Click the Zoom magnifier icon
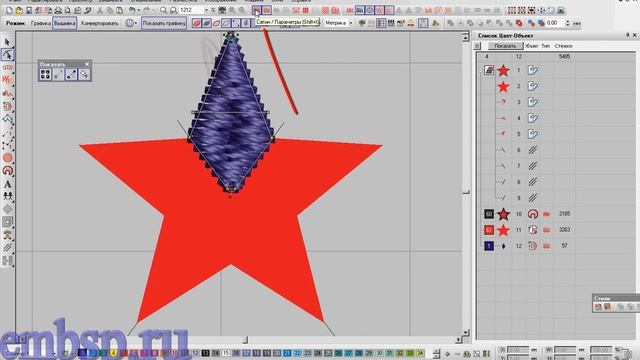Image resolution: width=640 pixels, height=360 pixels. click(163, 10)
